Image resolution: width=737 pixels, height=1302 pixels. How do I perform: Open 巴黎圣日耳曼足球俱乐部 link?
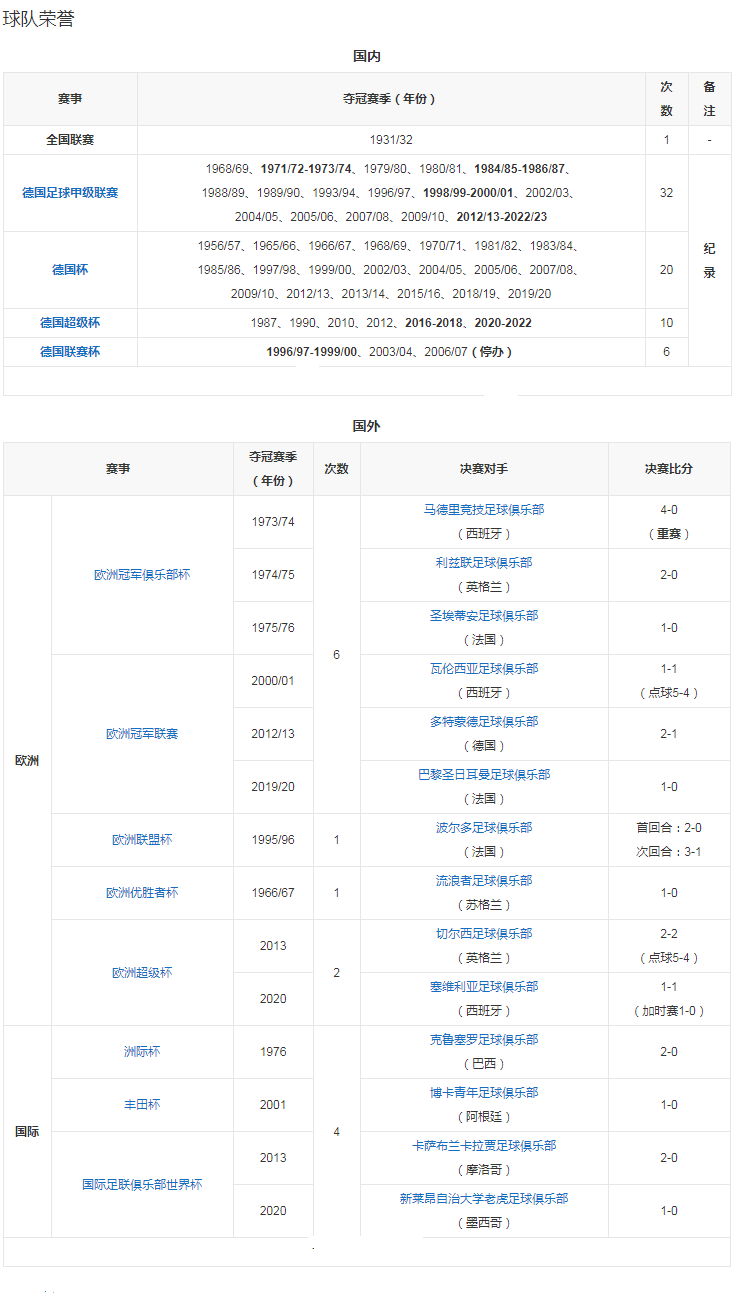click(x=484, y=775)
